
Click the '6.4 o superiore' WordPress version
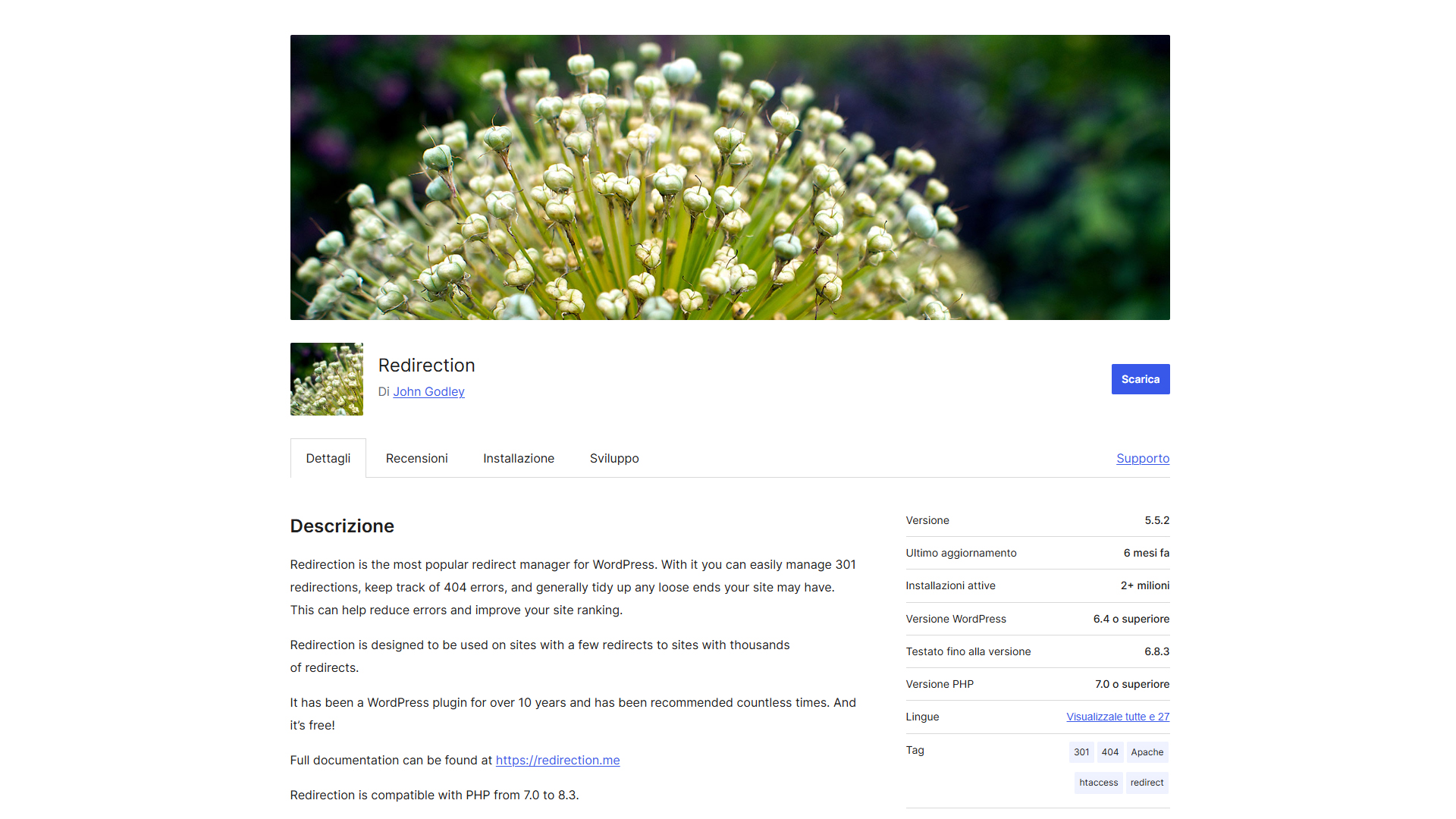(x=1131, y=619)
